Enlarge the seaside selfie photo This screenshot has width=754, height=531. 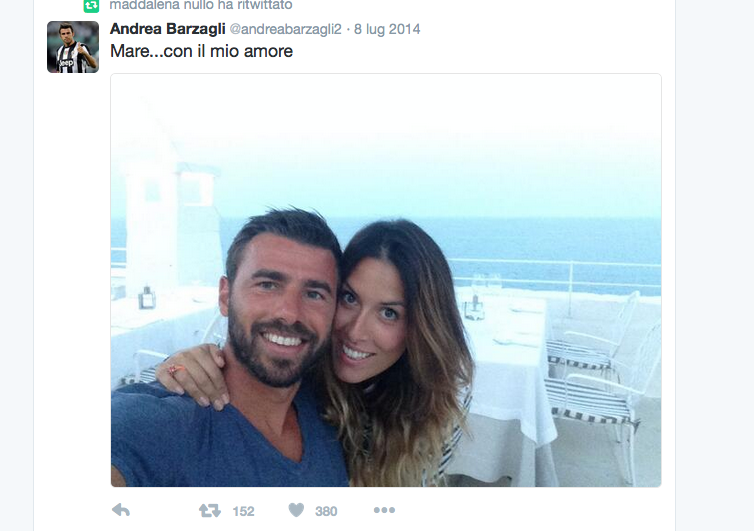(x=386, y=280)
